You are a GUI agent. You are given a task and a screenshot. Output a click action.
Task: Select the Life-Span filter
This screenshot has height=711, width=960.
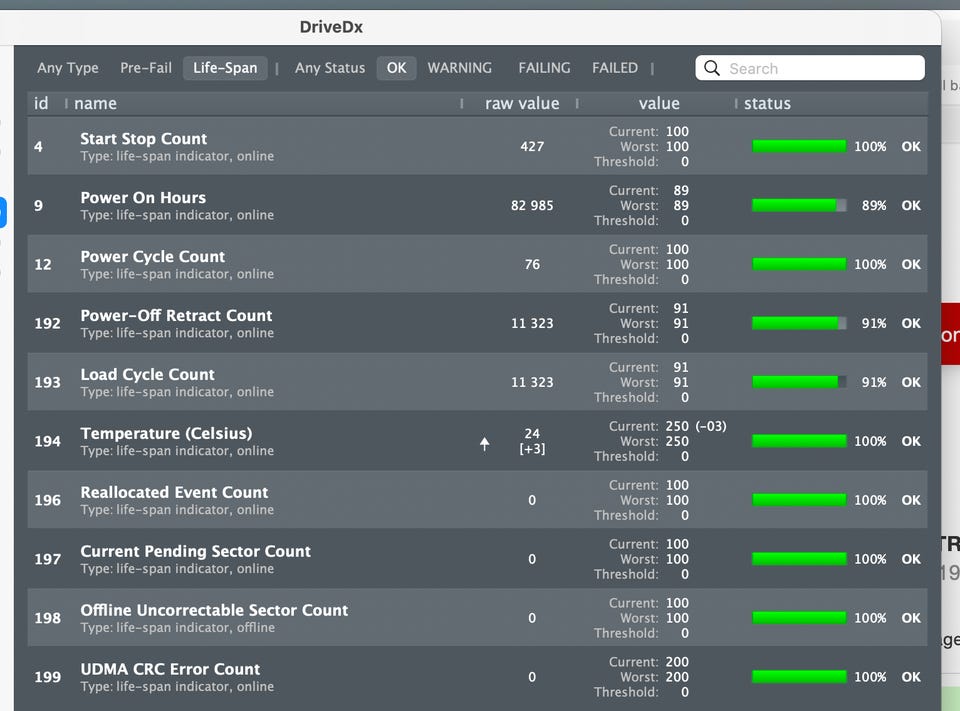click(x=225, y=68)
